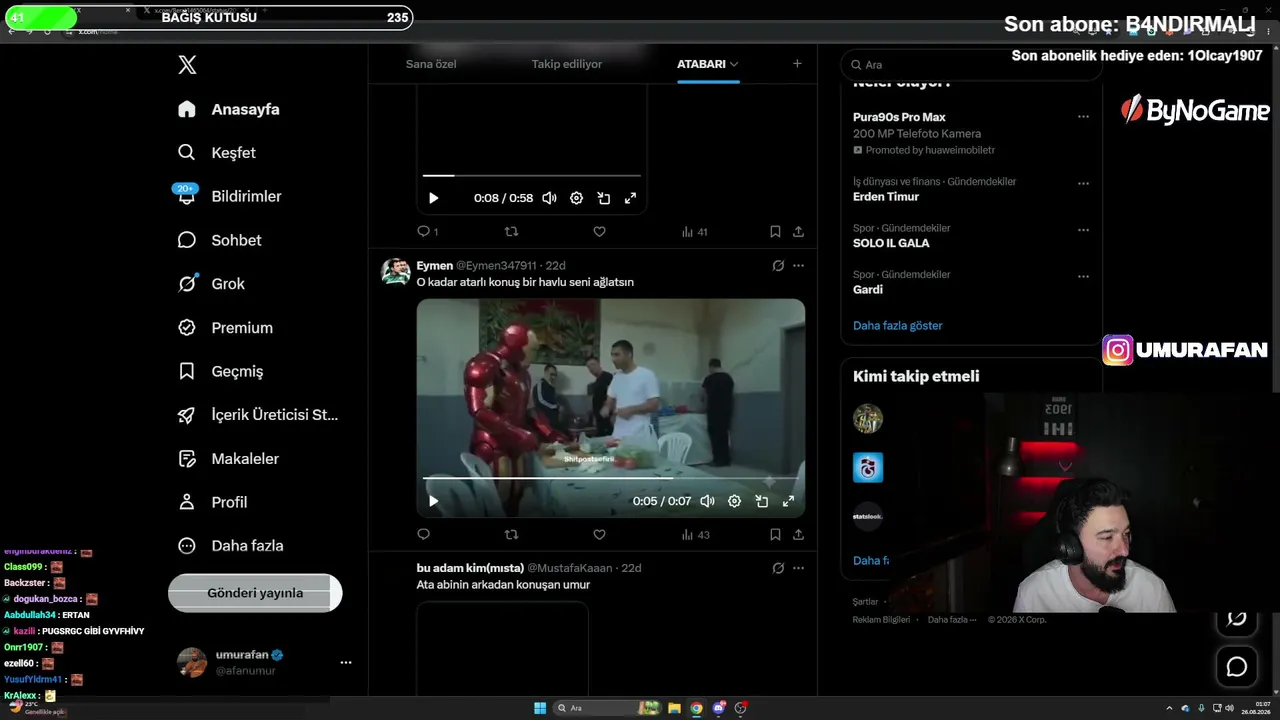Screen dimensions: 1280x720
Task: Open umurafan account options menu
Action: pos(346,662)
